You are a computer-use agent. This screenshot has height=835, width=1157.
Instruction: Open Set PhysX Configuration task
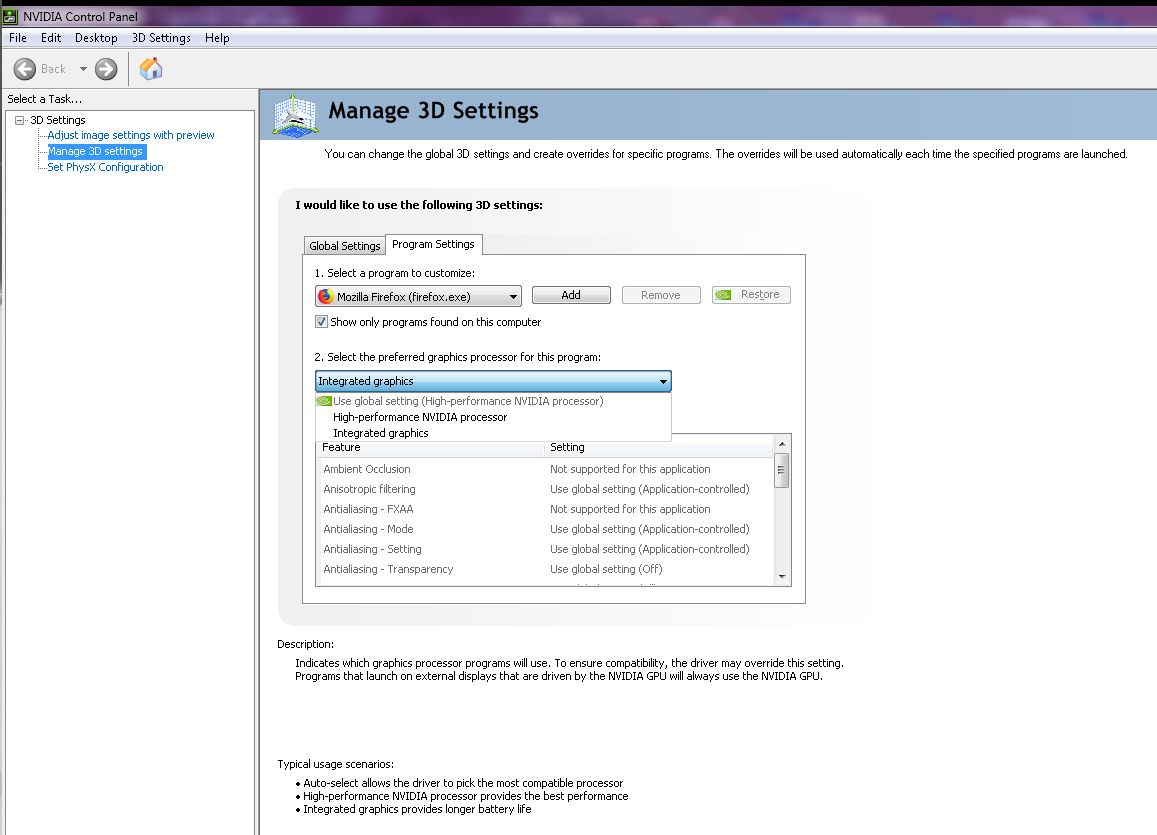tap(106, 167)
